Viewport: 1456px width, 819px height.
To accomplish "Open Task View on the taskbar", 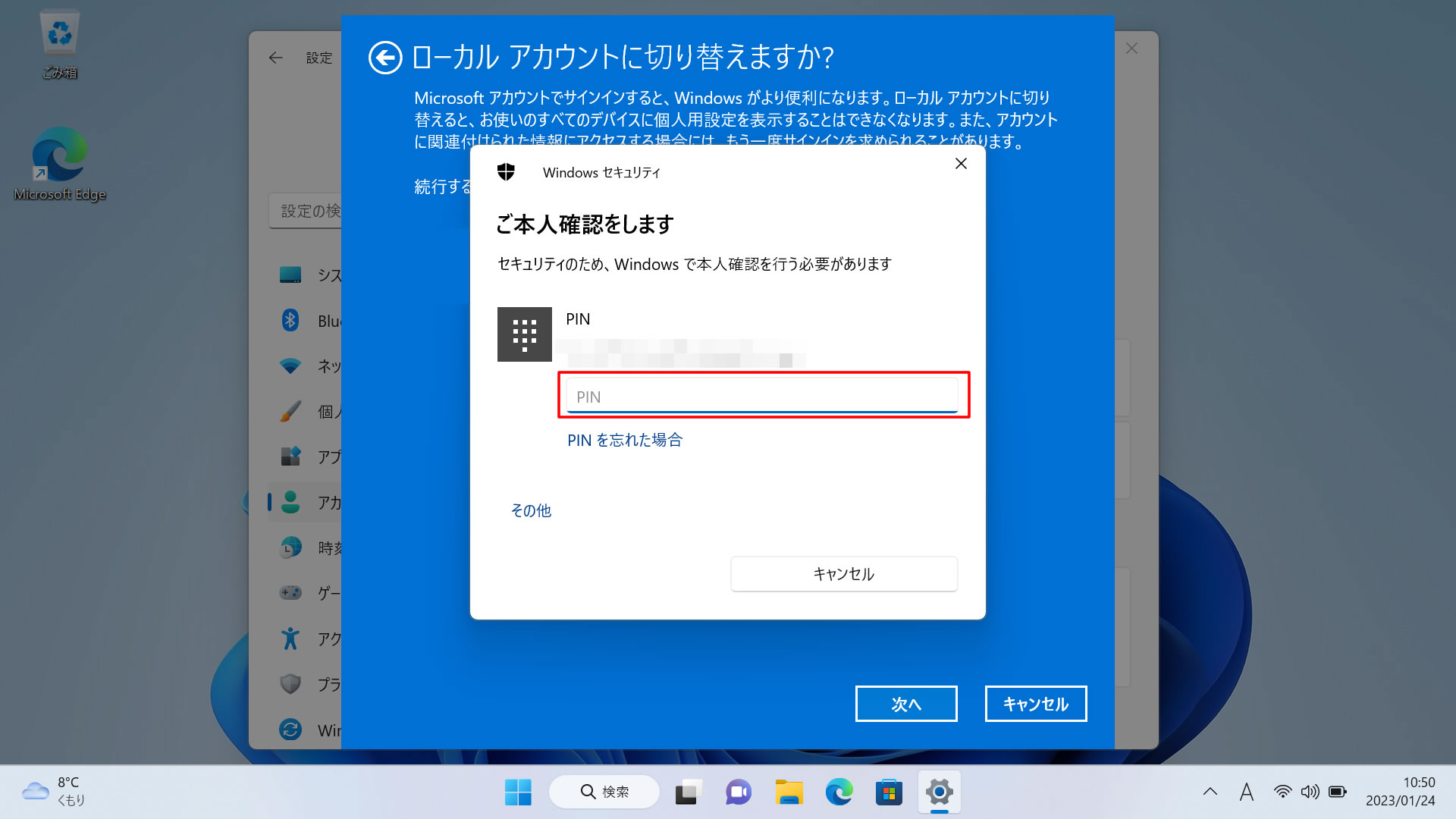I will coord(689,792).
